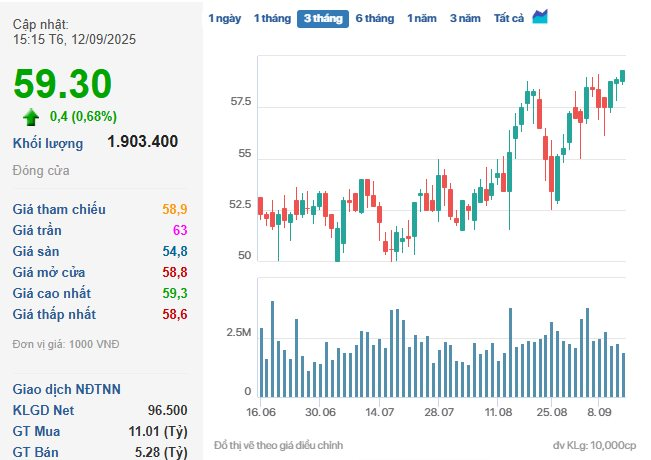The width and height of the screenshot is (651, 460).
Task: Click the 11.08 date label on axis
Action: pos(498,411)
